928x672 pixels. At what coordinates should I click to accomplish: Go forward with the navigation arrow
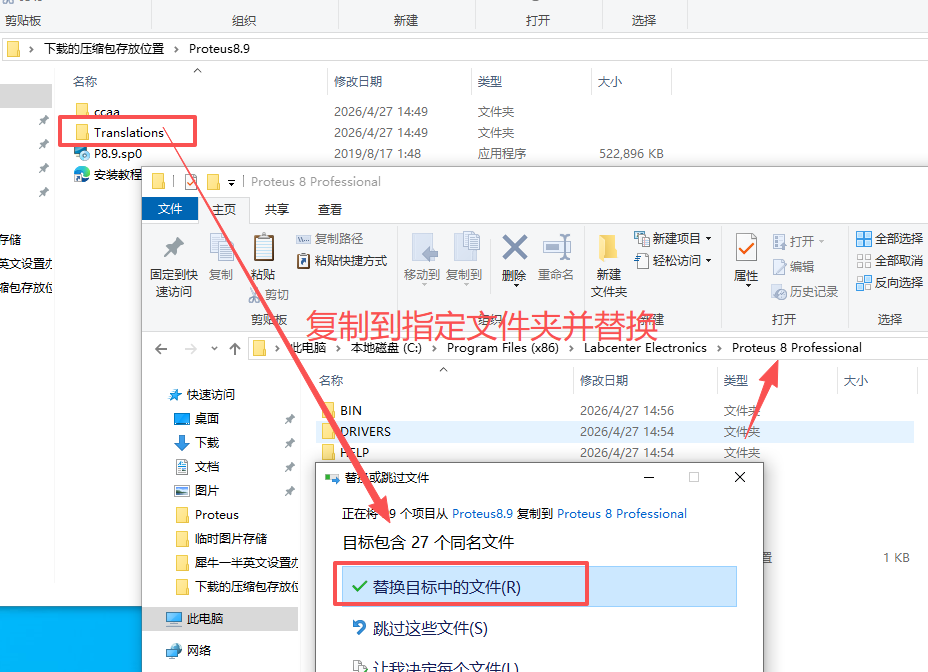point(191,349)
